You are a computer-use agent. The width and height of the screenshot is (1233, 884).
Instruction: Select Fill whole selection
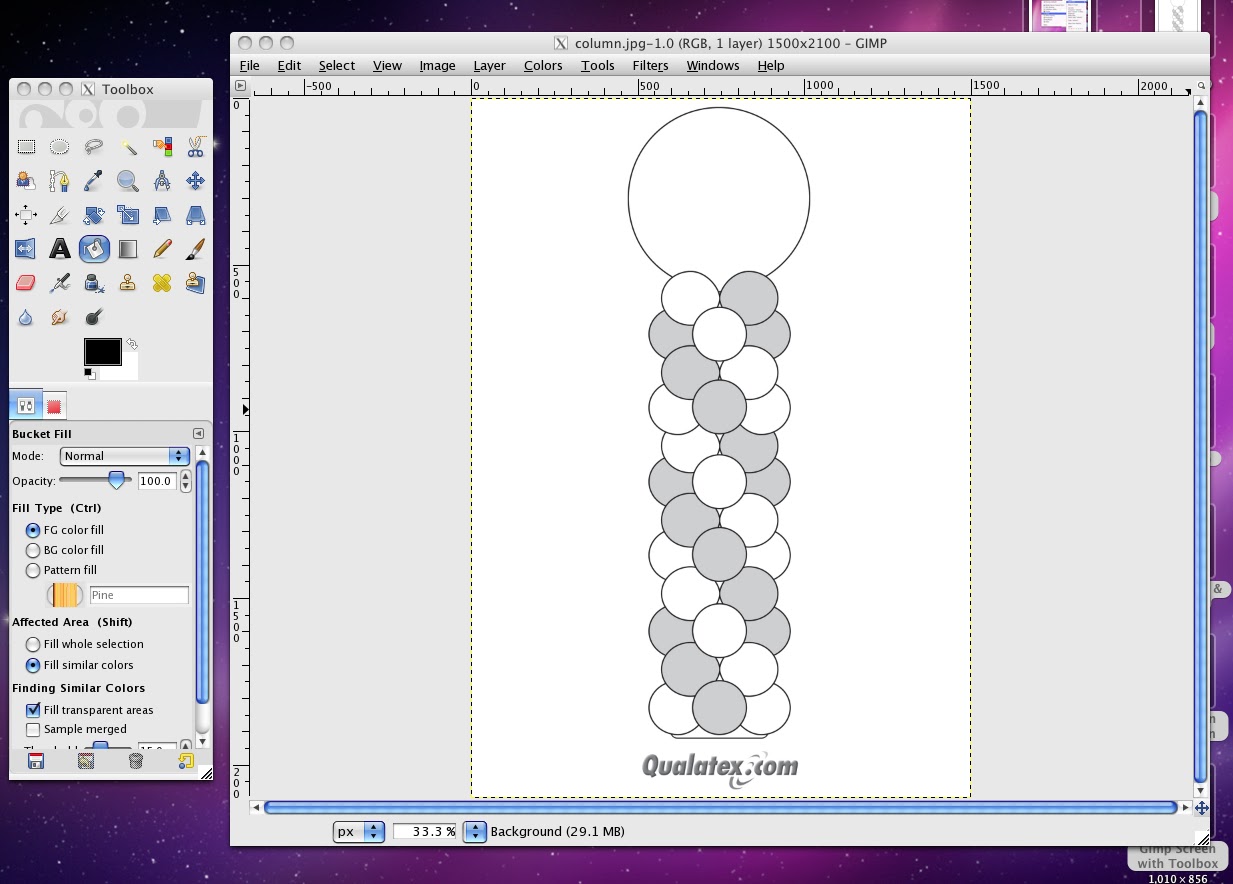[x=33, y=644]
